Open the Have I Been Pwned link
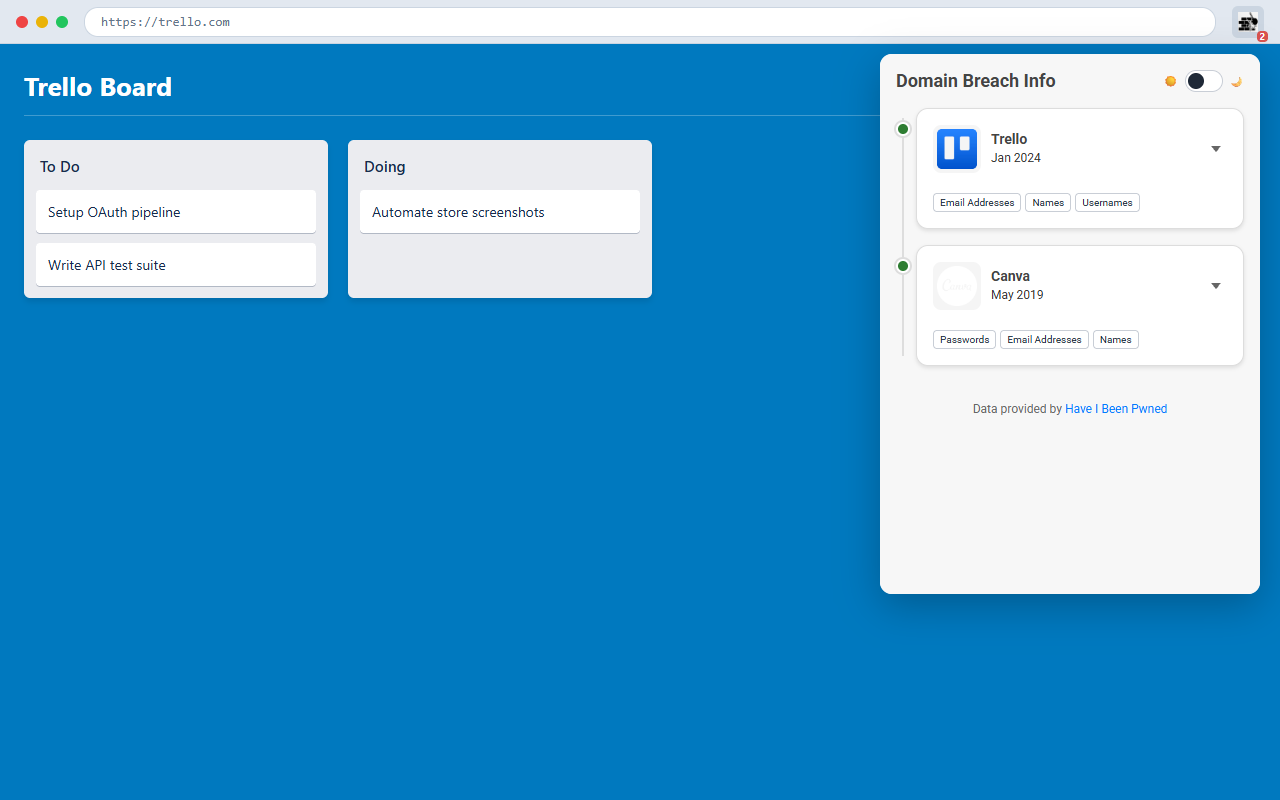This screenshot has height=800, width=1280. point(1116,409)
